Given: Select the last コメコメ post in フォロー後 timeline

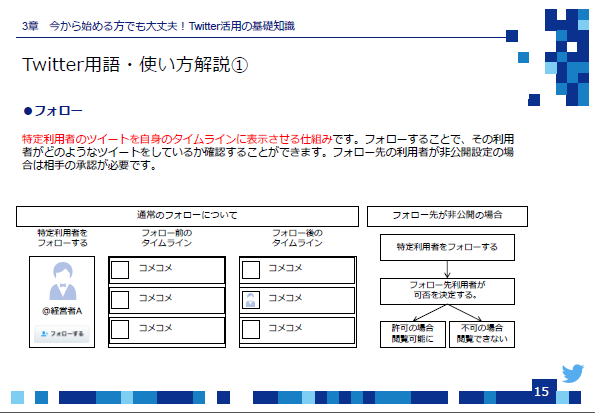Looking at the screenshot, I should [297, 330].
